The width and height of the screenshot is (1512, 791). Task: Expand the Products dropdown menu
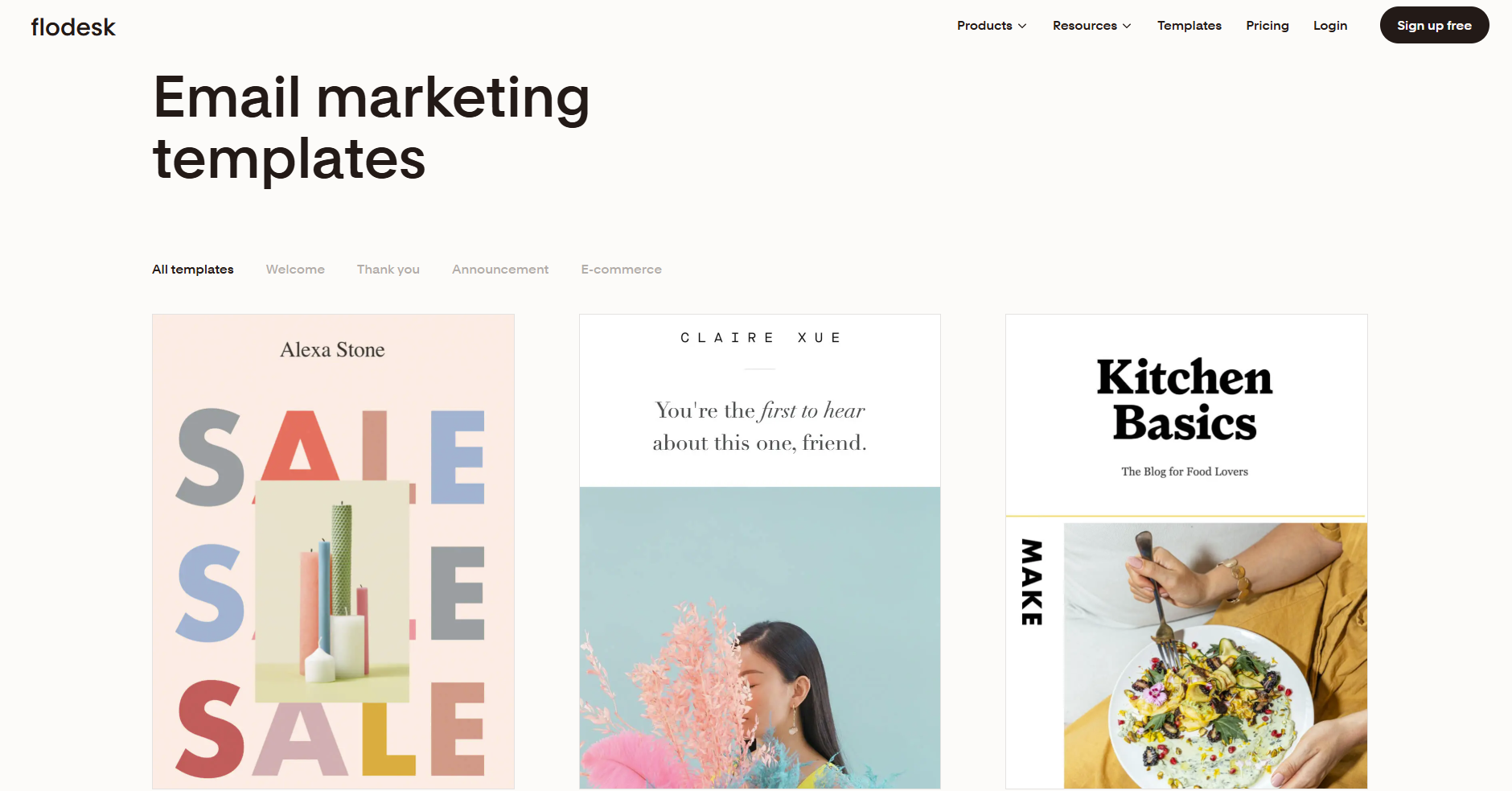992,26
